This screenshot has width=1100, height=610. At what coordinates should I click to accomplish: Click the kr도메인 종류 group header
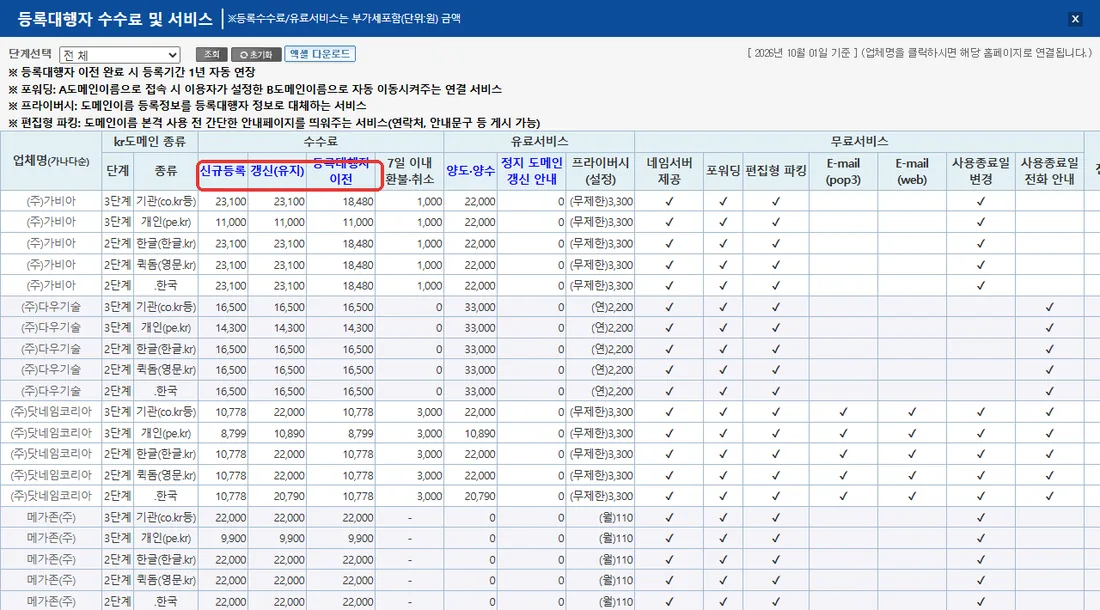click(x=149, y=141)
